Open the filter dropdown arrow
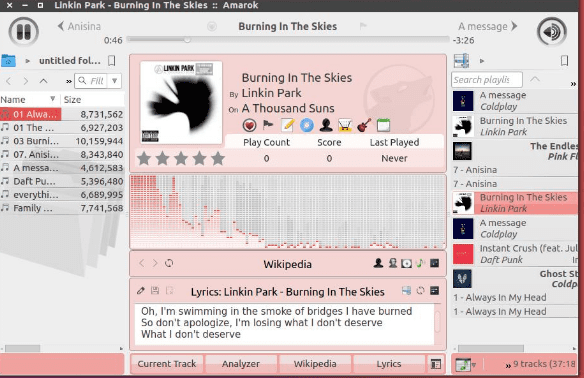Viewport: 584px width, 378px height. (115, 81)
